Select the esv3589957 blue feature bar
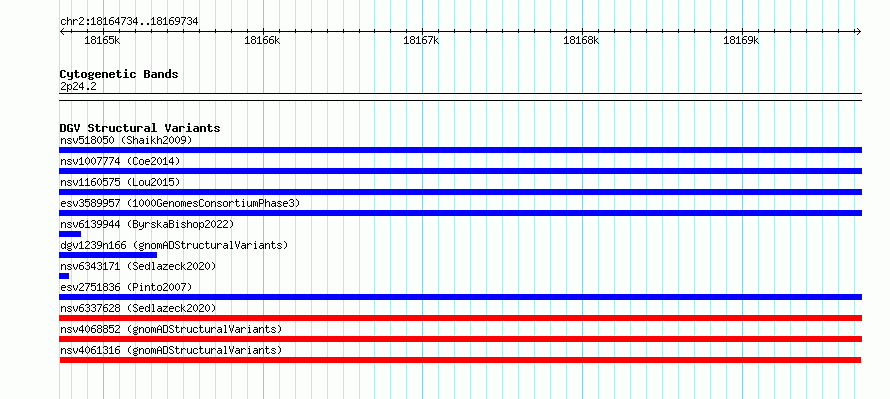890x399 pixels. (x=460, y=213)
